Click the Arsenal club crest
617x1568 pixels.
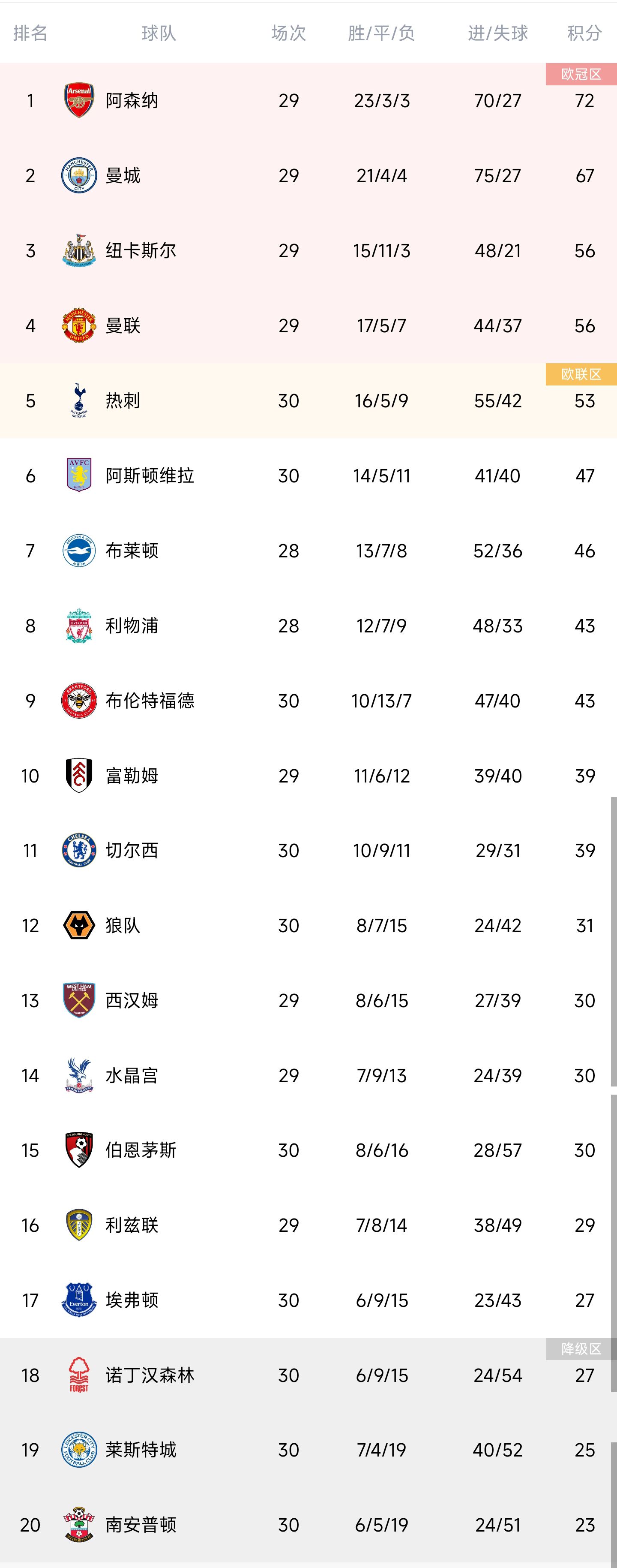tap(79, 100)
